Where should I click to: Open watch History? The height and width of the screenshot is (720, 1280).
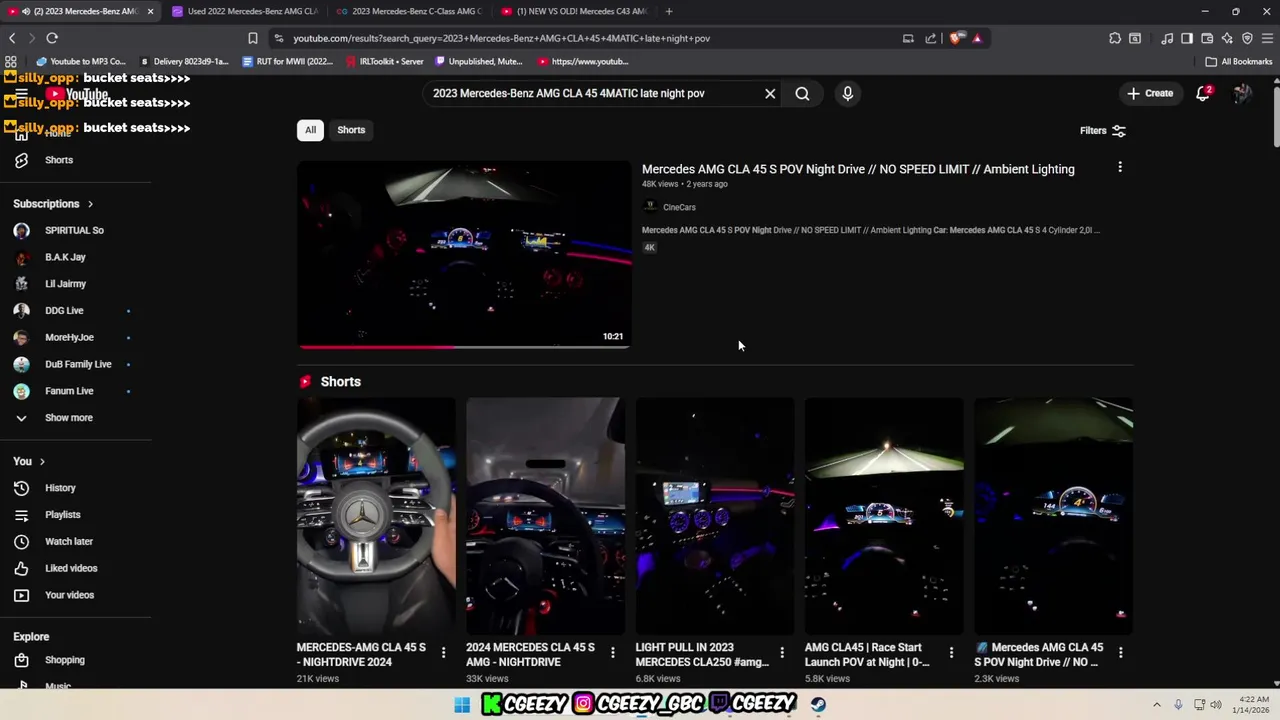point(60,488)
